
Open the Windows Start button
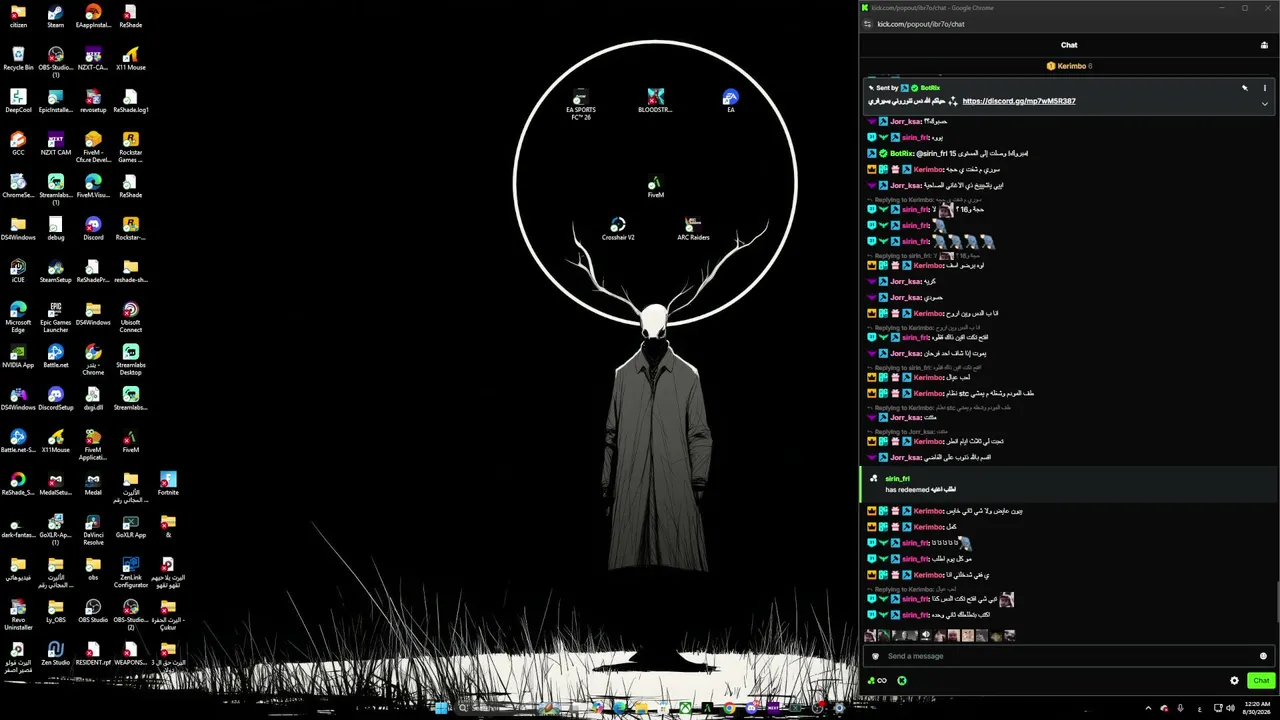[x=441, y=708]
